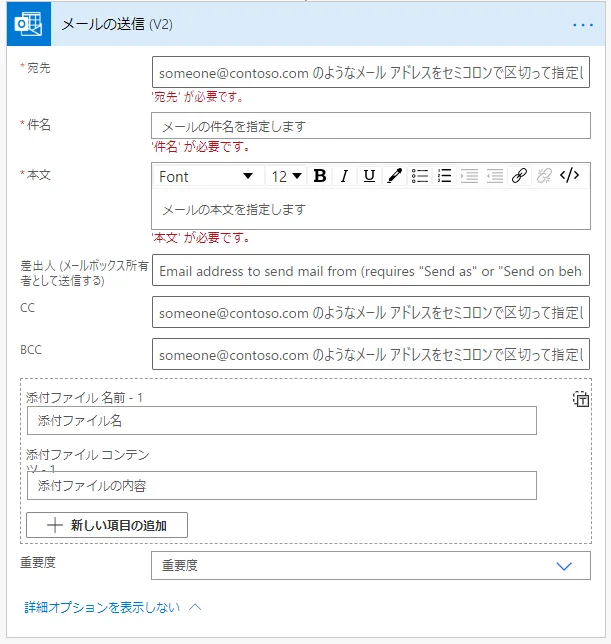Focus the 件名 subject field
611x644 pixels.
pos(371,126)
